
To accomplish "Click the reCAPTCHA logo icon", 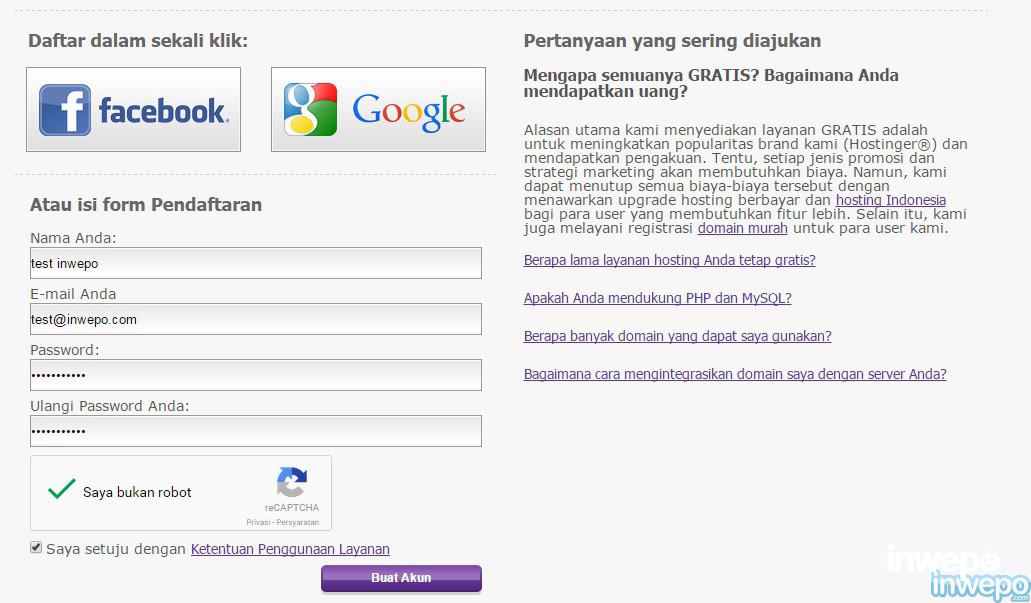I will [x=291, y=483].
